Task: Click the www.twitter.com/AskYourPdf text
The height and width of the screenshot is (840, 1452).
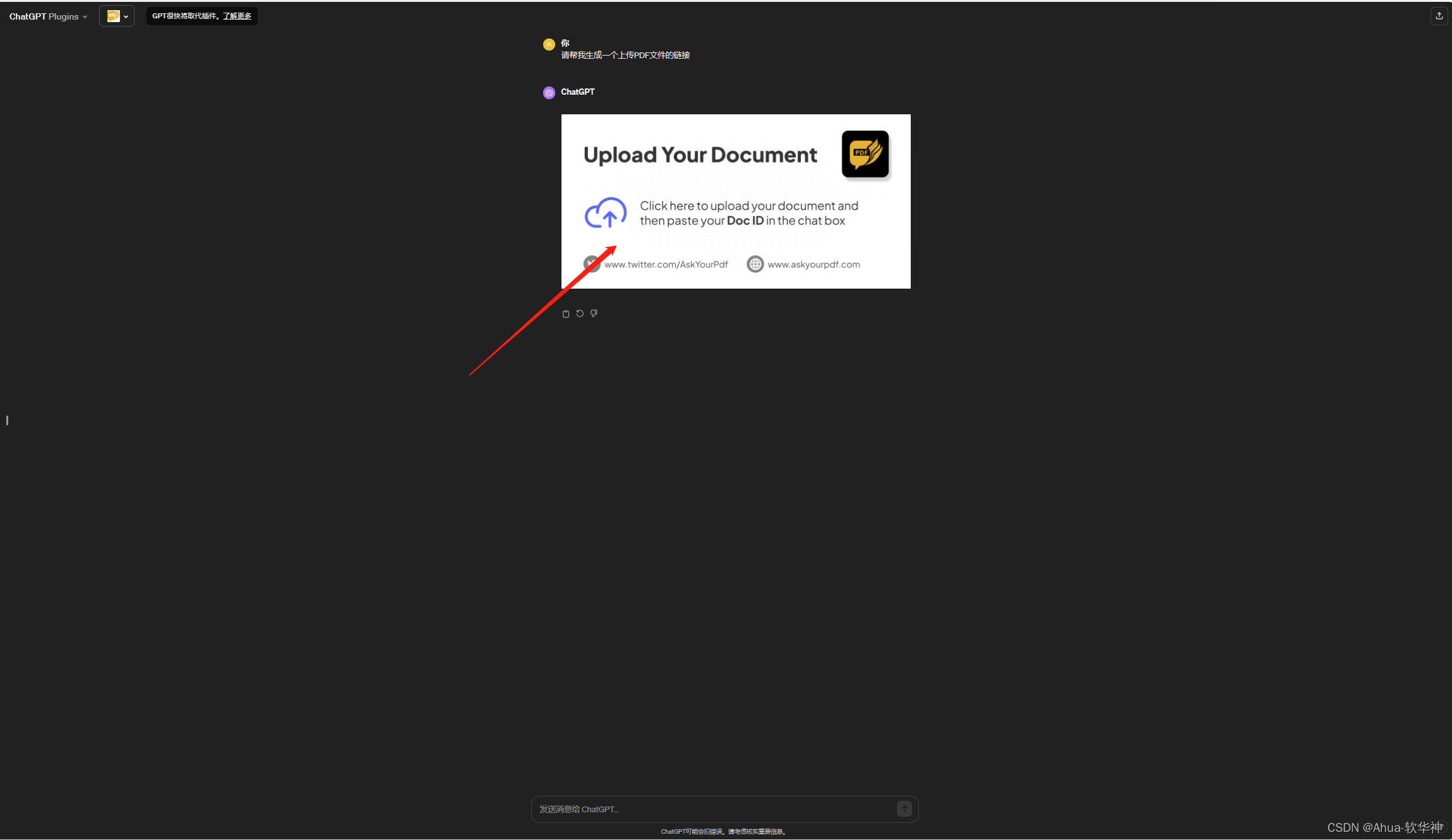Action: tap(666, 265)
